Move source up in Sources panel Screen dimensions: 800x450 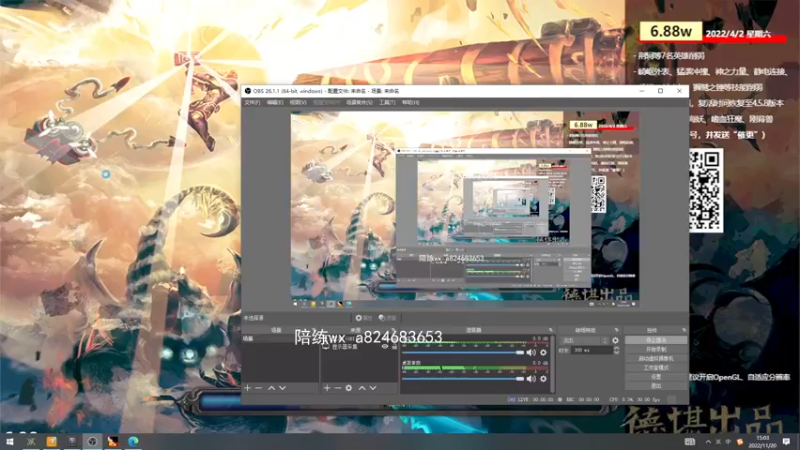(362, 388)
